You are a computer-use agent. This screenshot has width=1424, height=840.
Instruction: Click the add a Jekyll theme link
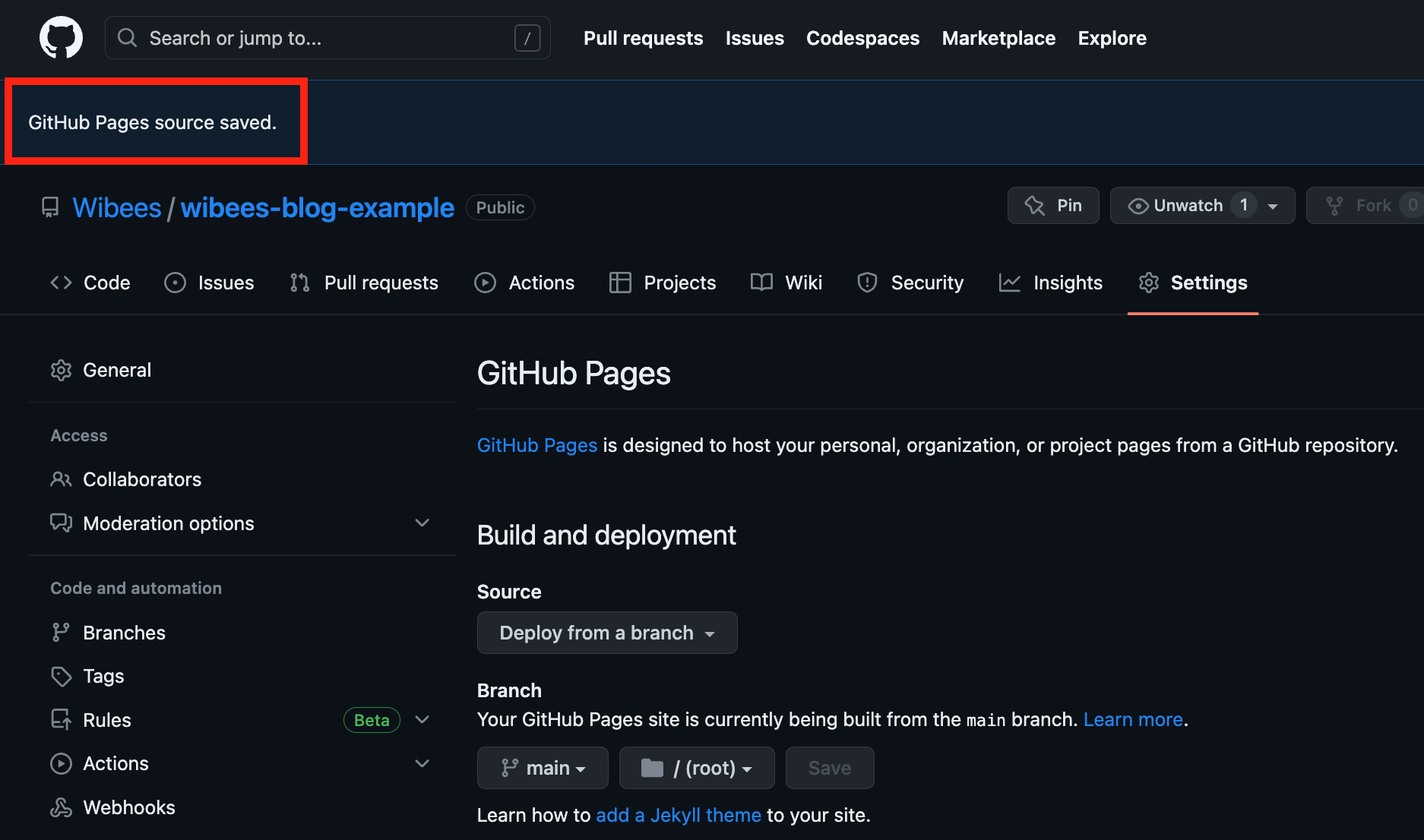[x=679, y=815]
